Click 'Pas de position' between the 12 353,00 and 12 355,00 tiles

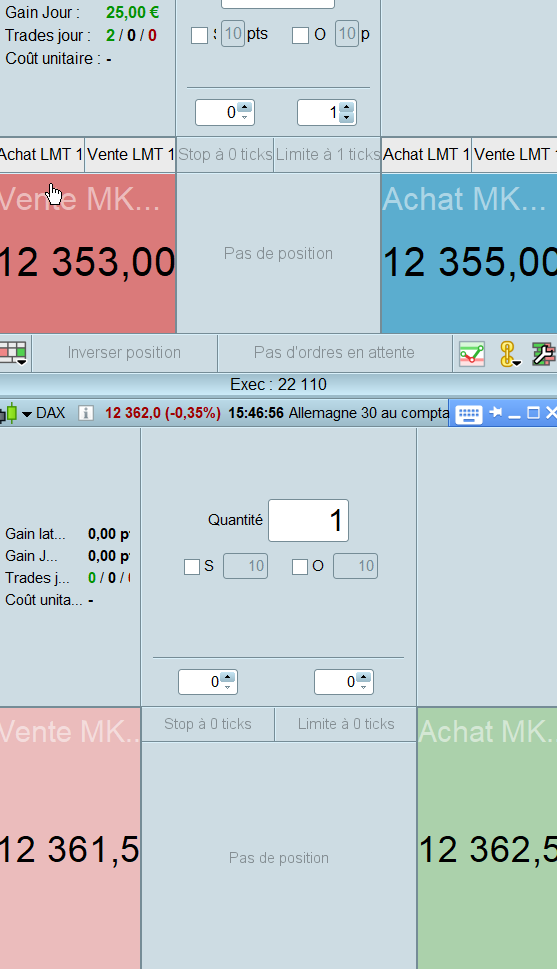tap(278, 253)
